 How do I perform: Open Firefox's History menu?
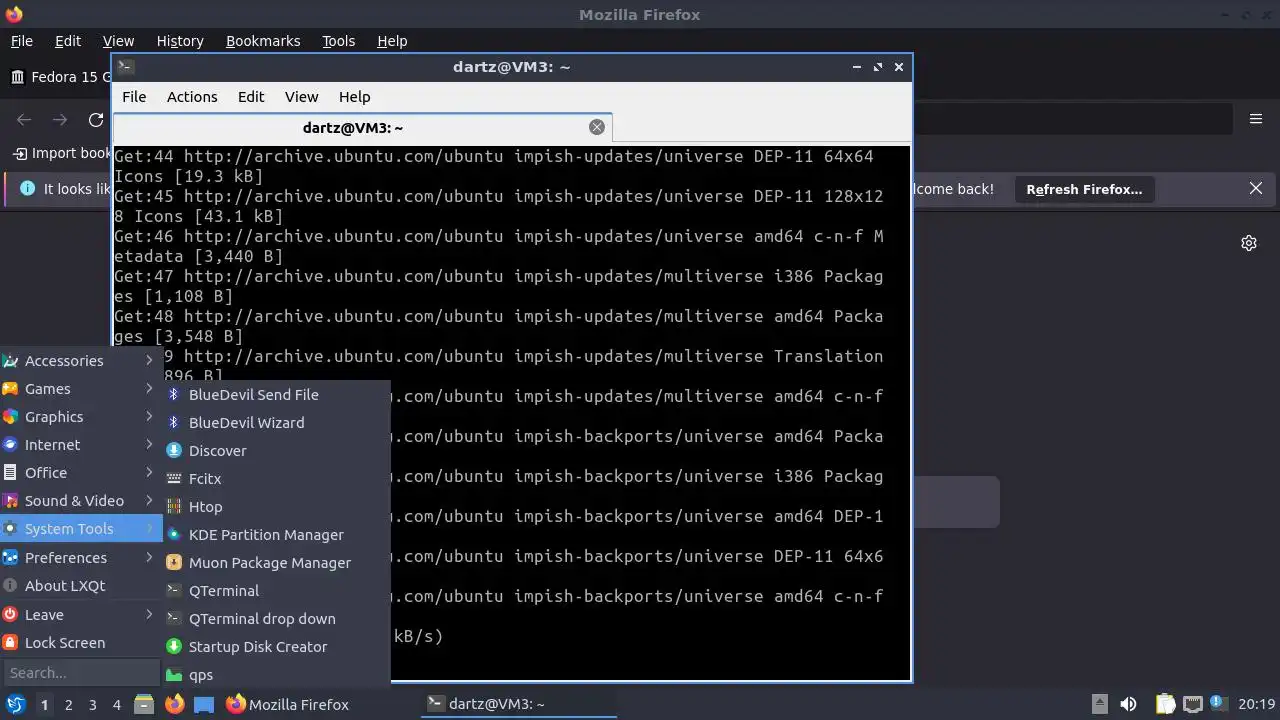tap(180, 41)
